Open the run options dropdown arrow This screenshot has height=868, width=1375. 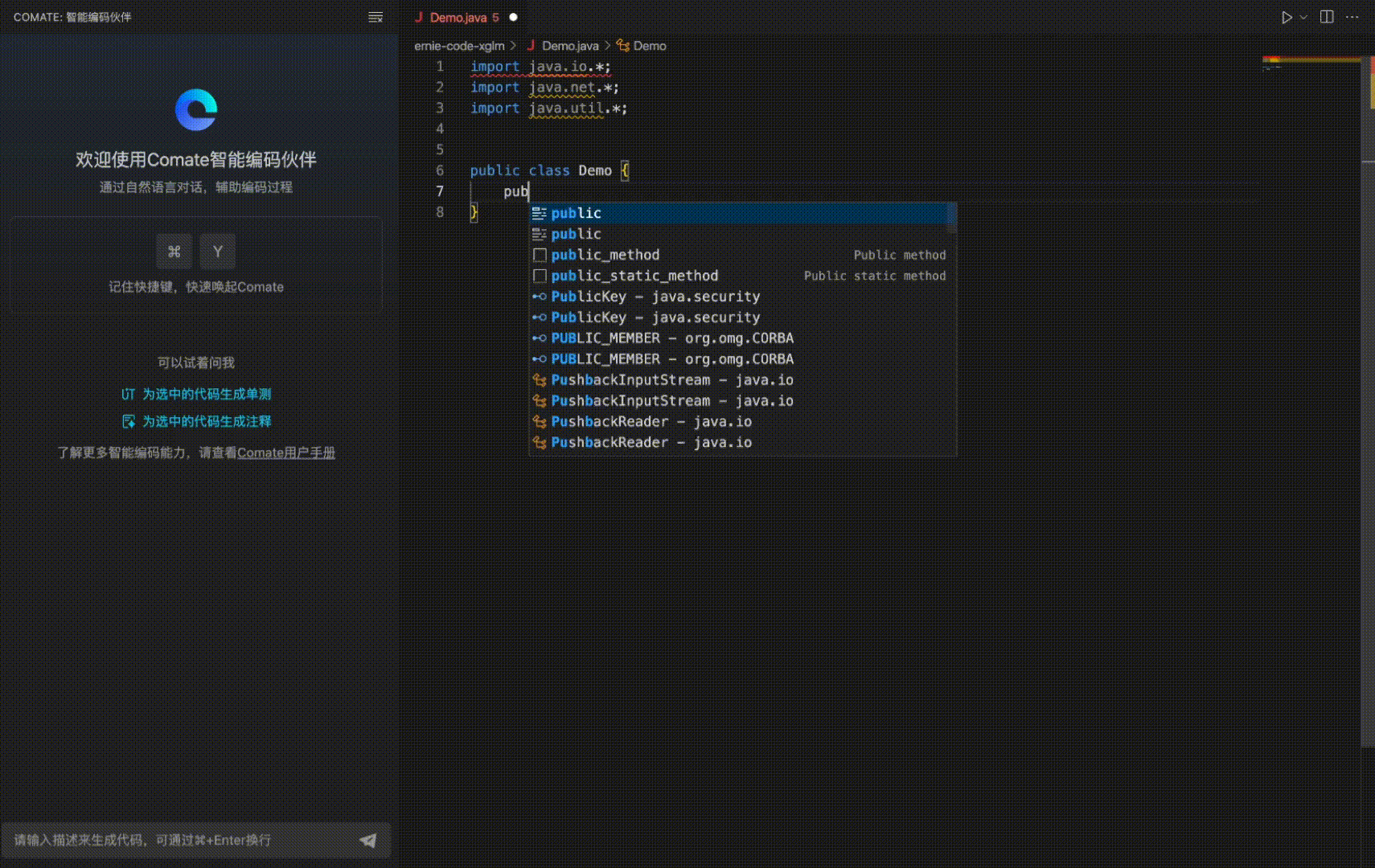pyautogui.click(x=1303, y=17)
